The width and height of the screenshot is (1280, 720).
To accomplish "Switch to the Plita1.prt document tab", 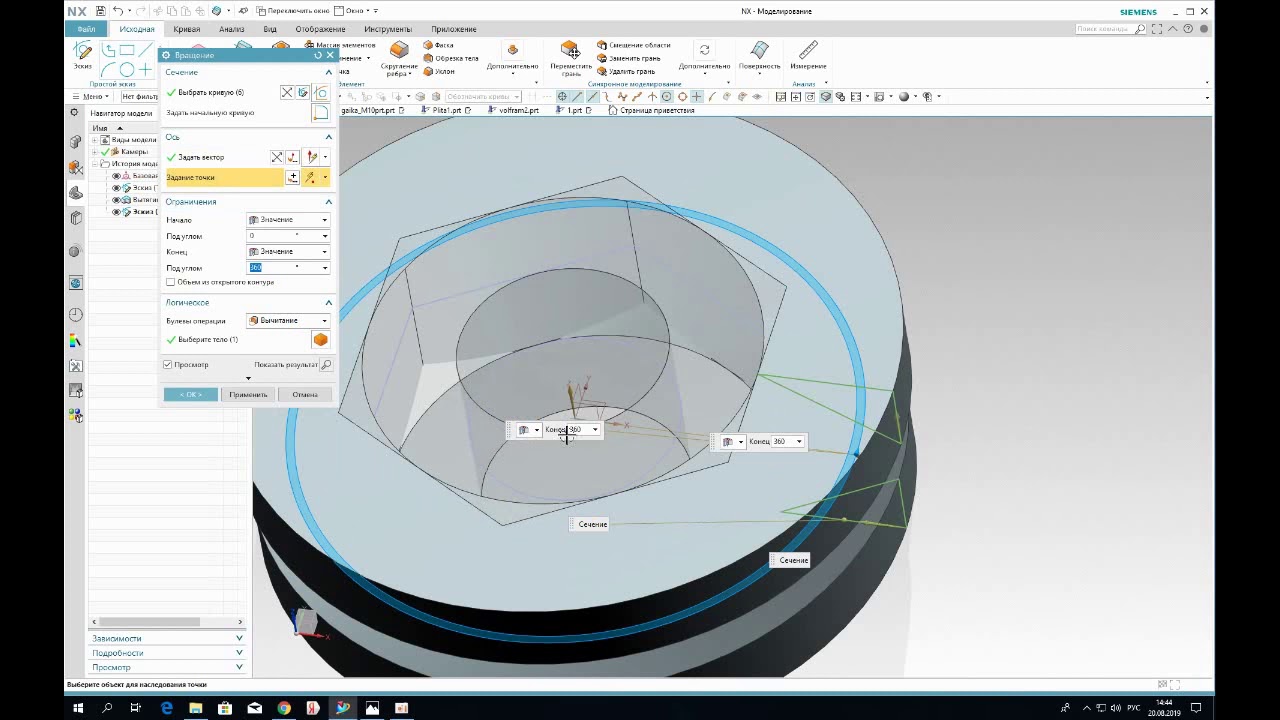I will [x=447, y=110].
